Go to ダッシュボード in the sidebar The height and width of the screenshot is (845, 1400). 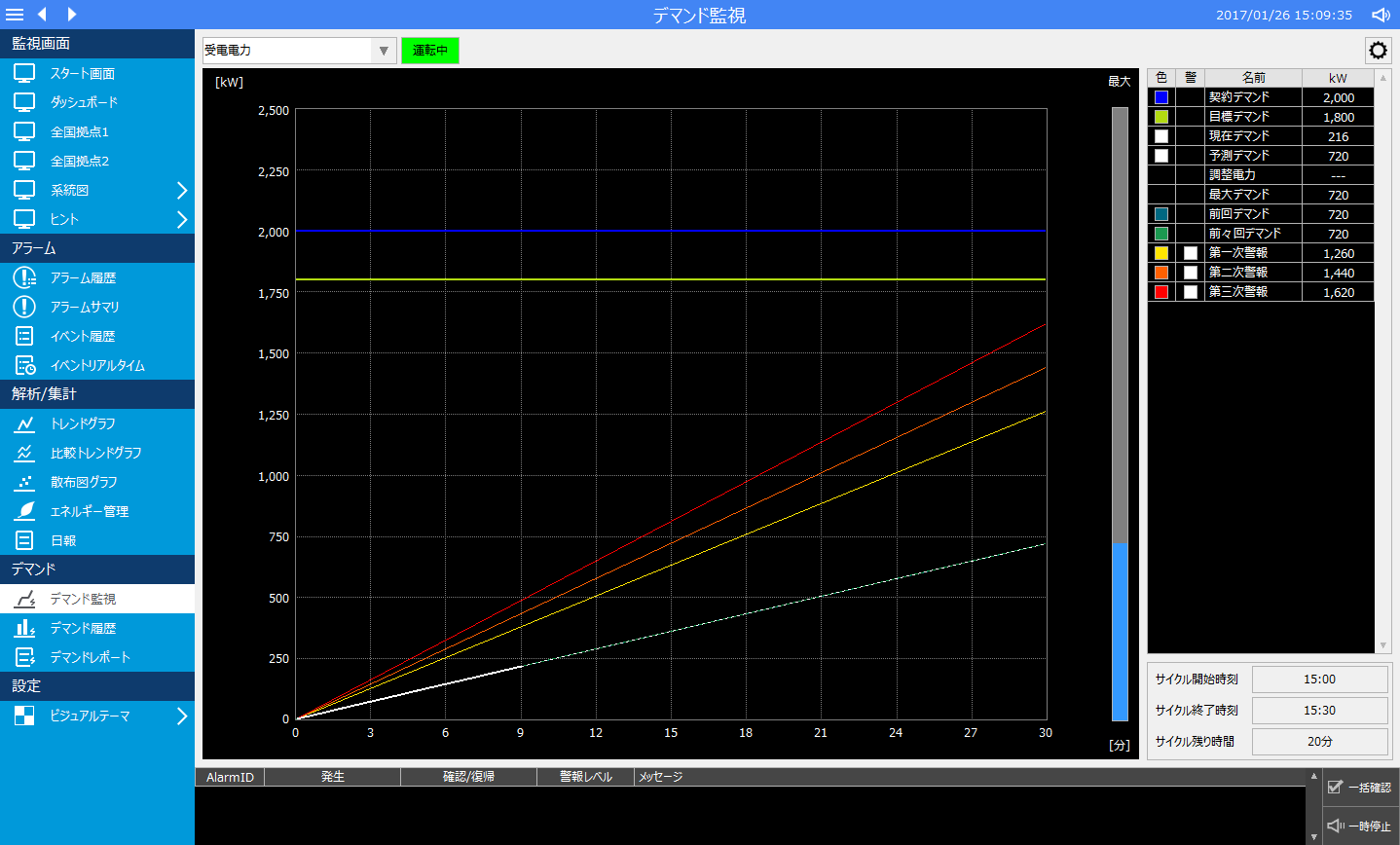(x=83, y=102)
